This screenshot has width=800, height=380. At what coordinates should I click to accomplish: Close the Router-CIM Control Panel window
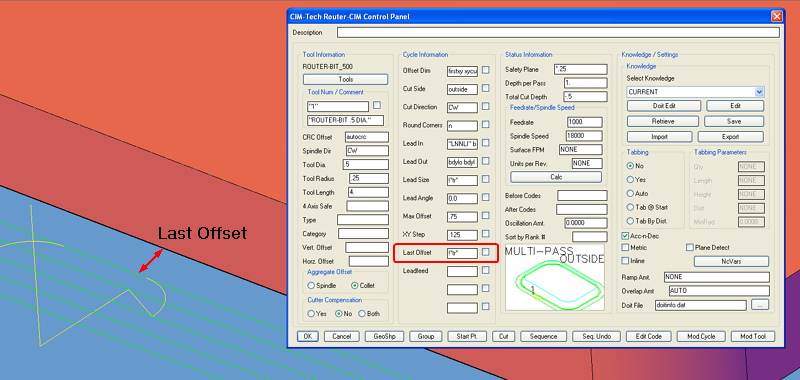click(x=777, y=16)
